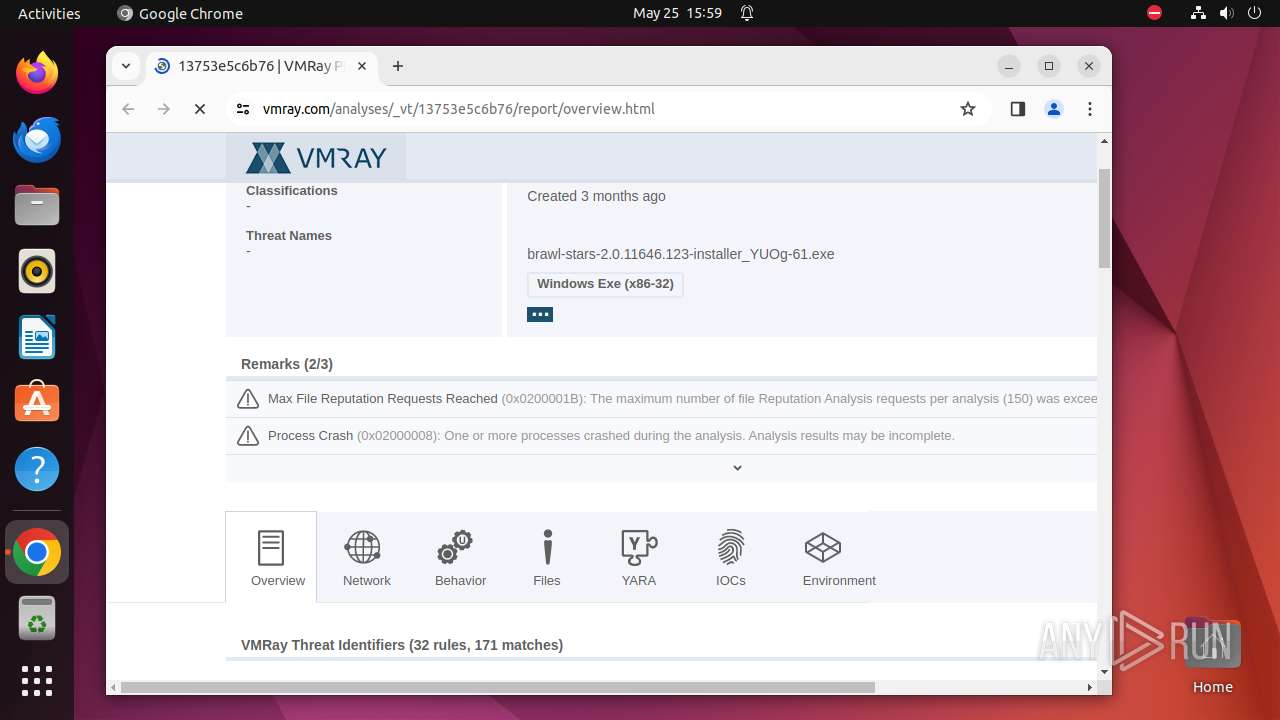Stop loading the page
The height and width of the screenshot is (720, 1280).
200,109
